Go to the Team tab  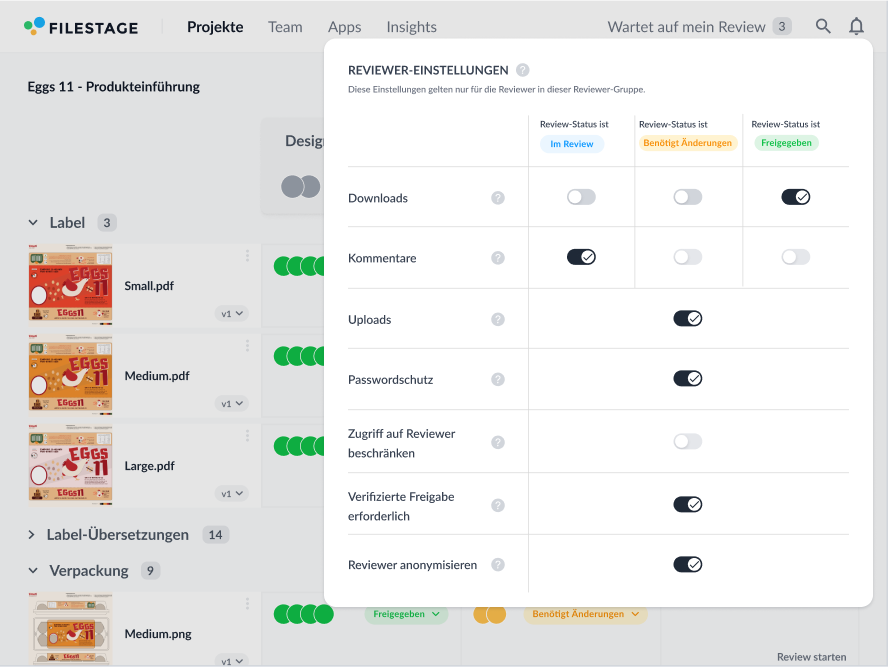[x=285, y=27]
